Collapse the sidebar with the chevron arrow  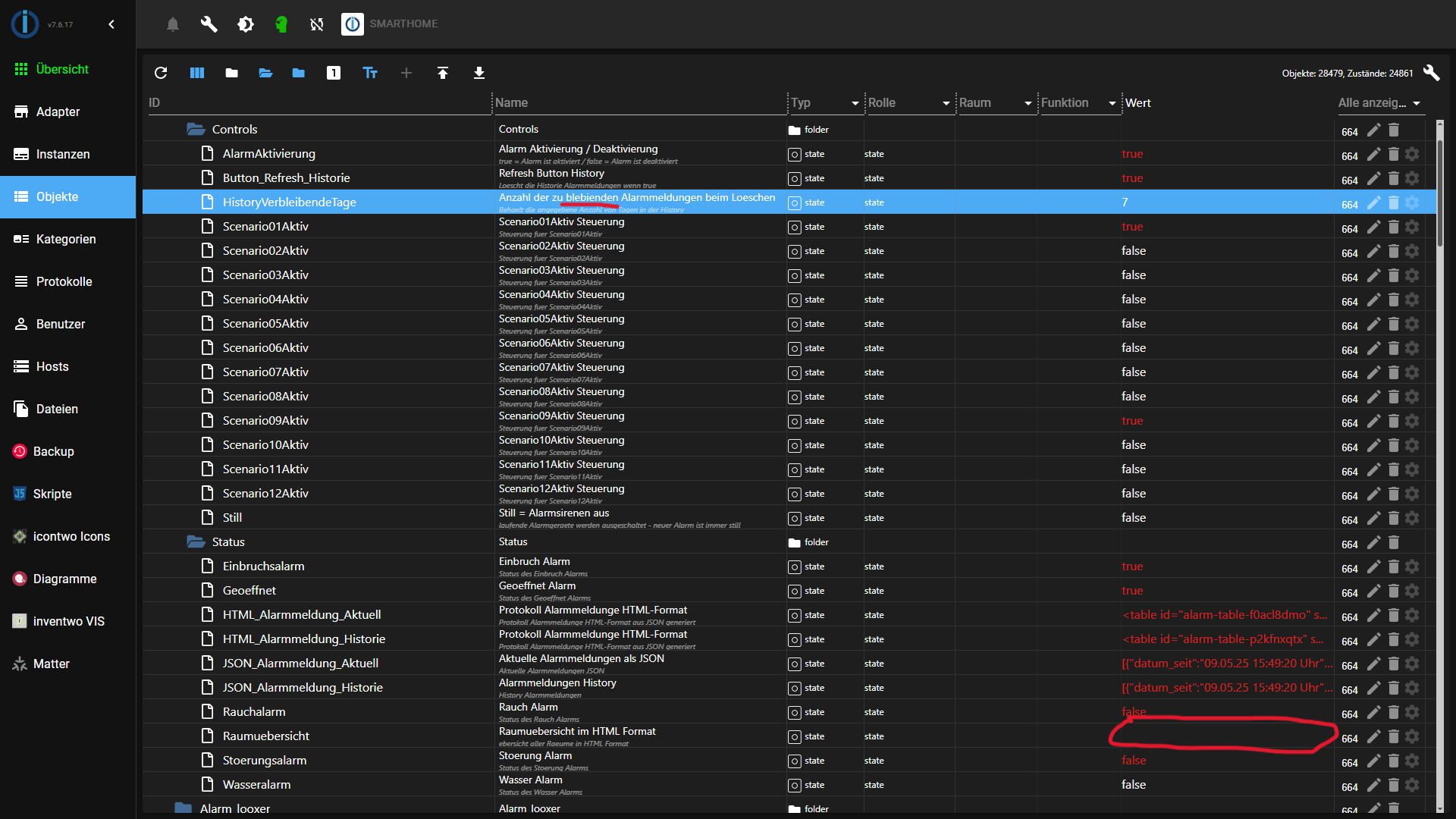tap(111, 24)
